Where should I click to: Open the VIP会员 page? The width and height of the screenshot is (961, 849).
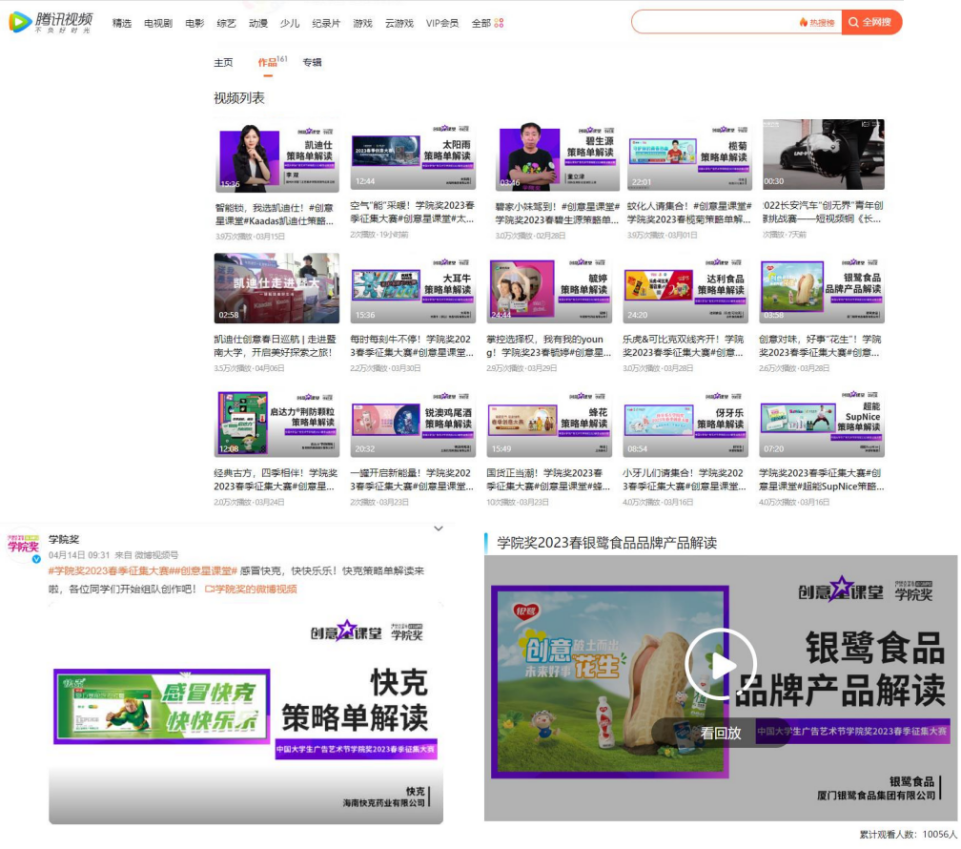pyautogui.click(x=443, y=23)
